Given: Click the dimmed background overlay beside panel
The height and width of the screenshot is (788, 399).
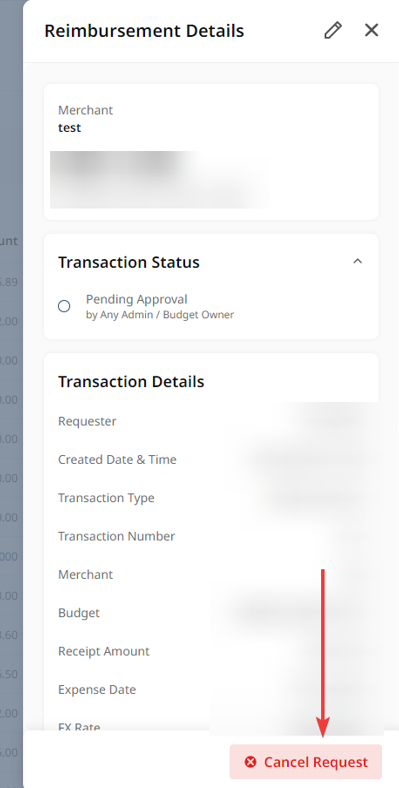Looking at the screenshot, I should [x=11, y=394].
